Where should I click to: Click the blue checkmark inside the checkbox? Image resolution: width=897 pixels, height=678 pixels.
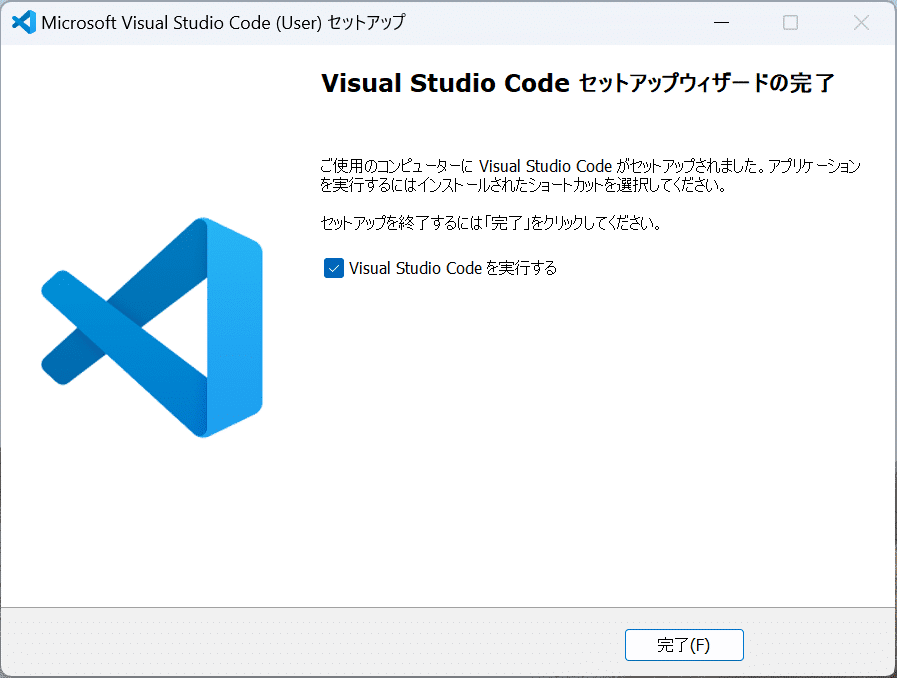[x=333, y=268]
